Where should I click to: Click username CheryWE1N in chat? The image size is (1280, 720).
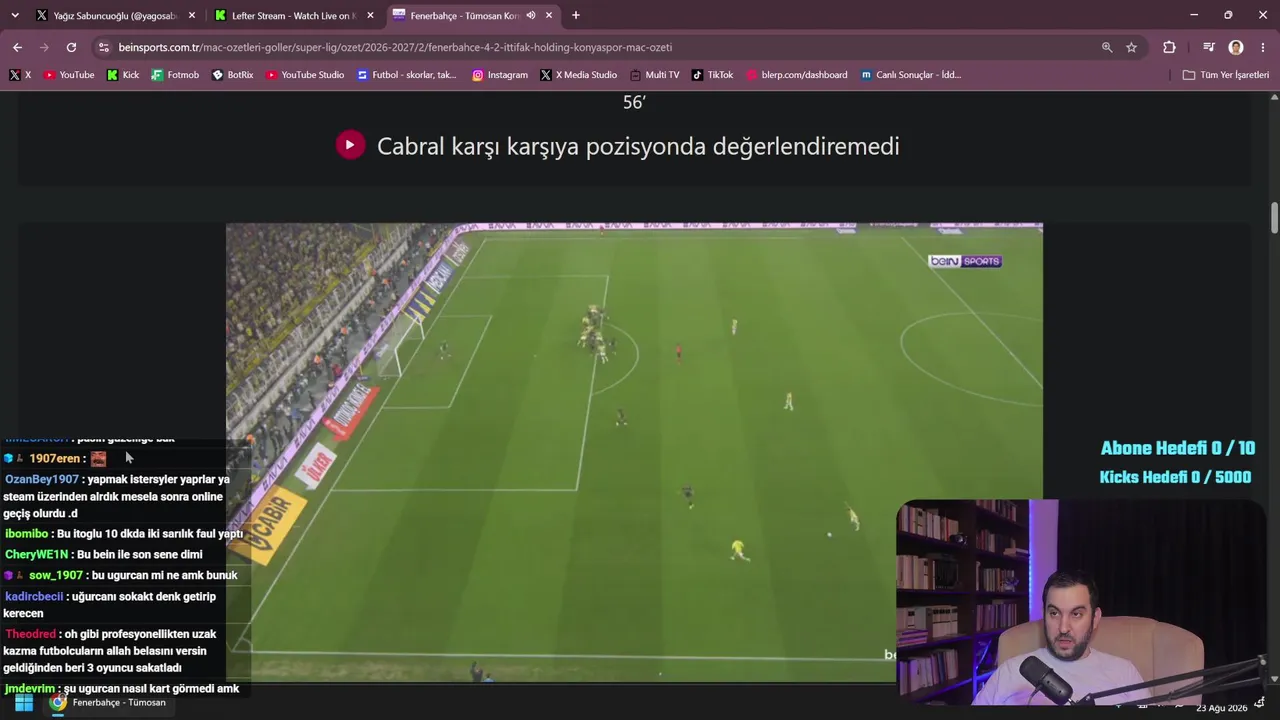36,555
